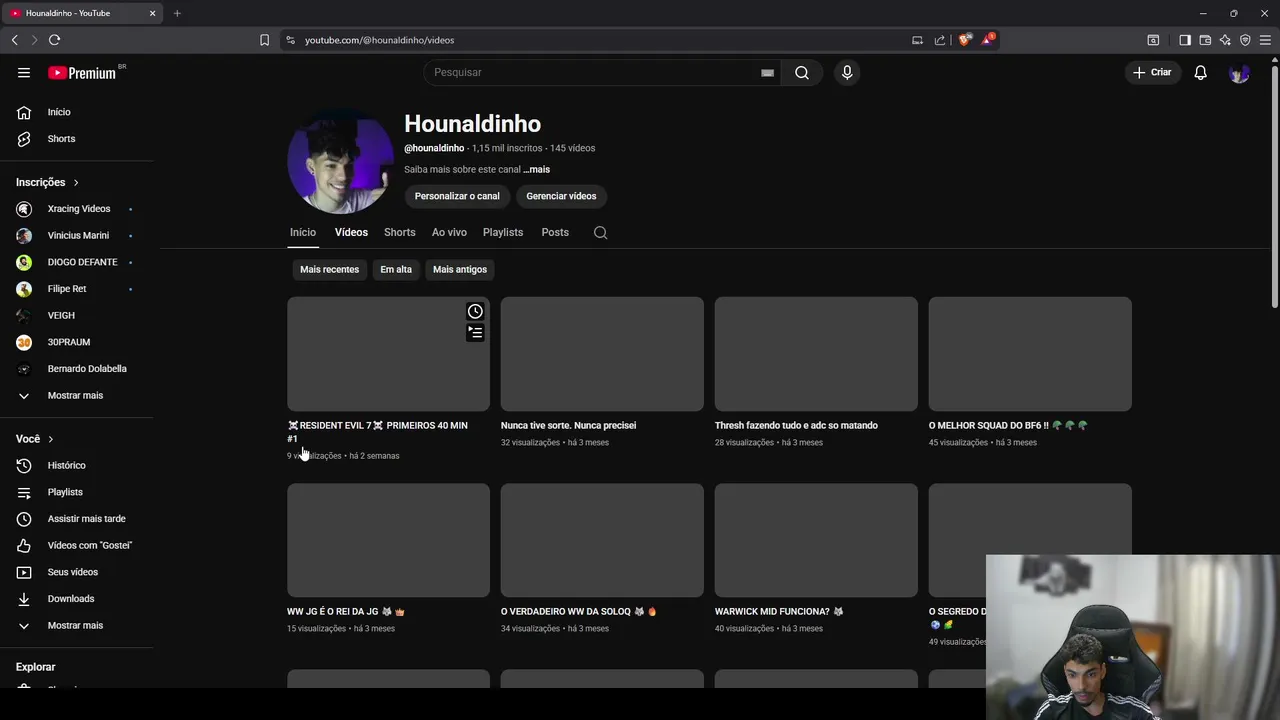The image size is (1280, 720).
Task: Open Brave VPN shield icon
Action: coord(1245,40)
